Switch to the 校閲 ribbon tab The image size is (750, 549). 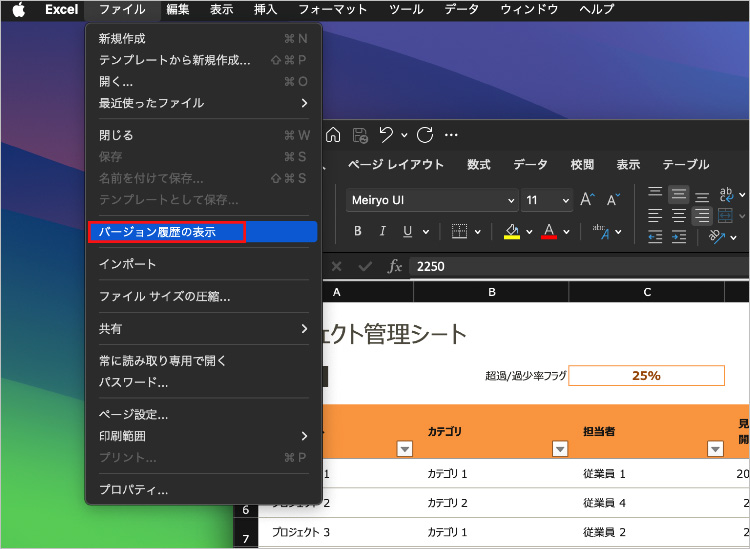pyautogui.click(x=582, y=165)
